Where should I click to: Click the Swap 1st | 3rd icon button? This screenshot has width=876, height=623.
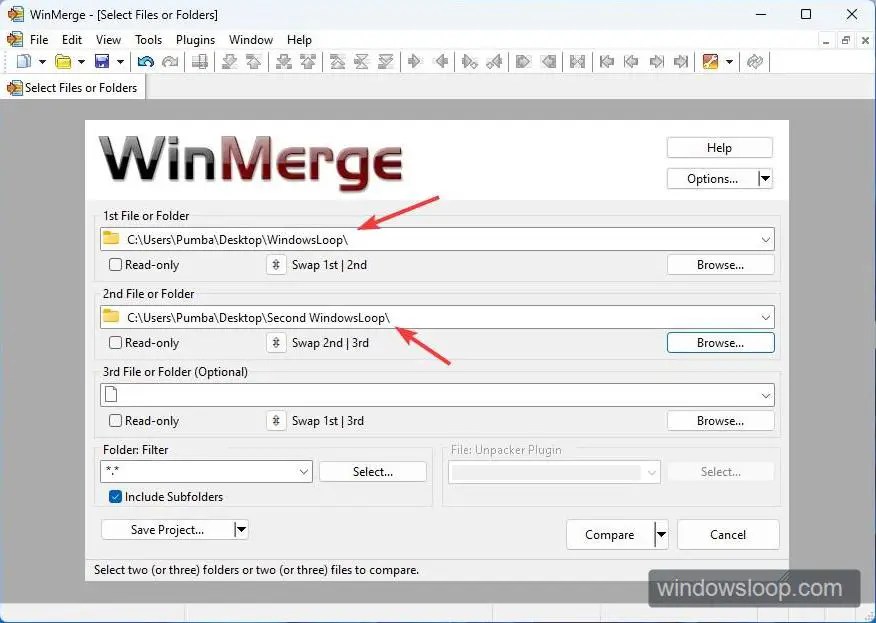coord(276,421)
